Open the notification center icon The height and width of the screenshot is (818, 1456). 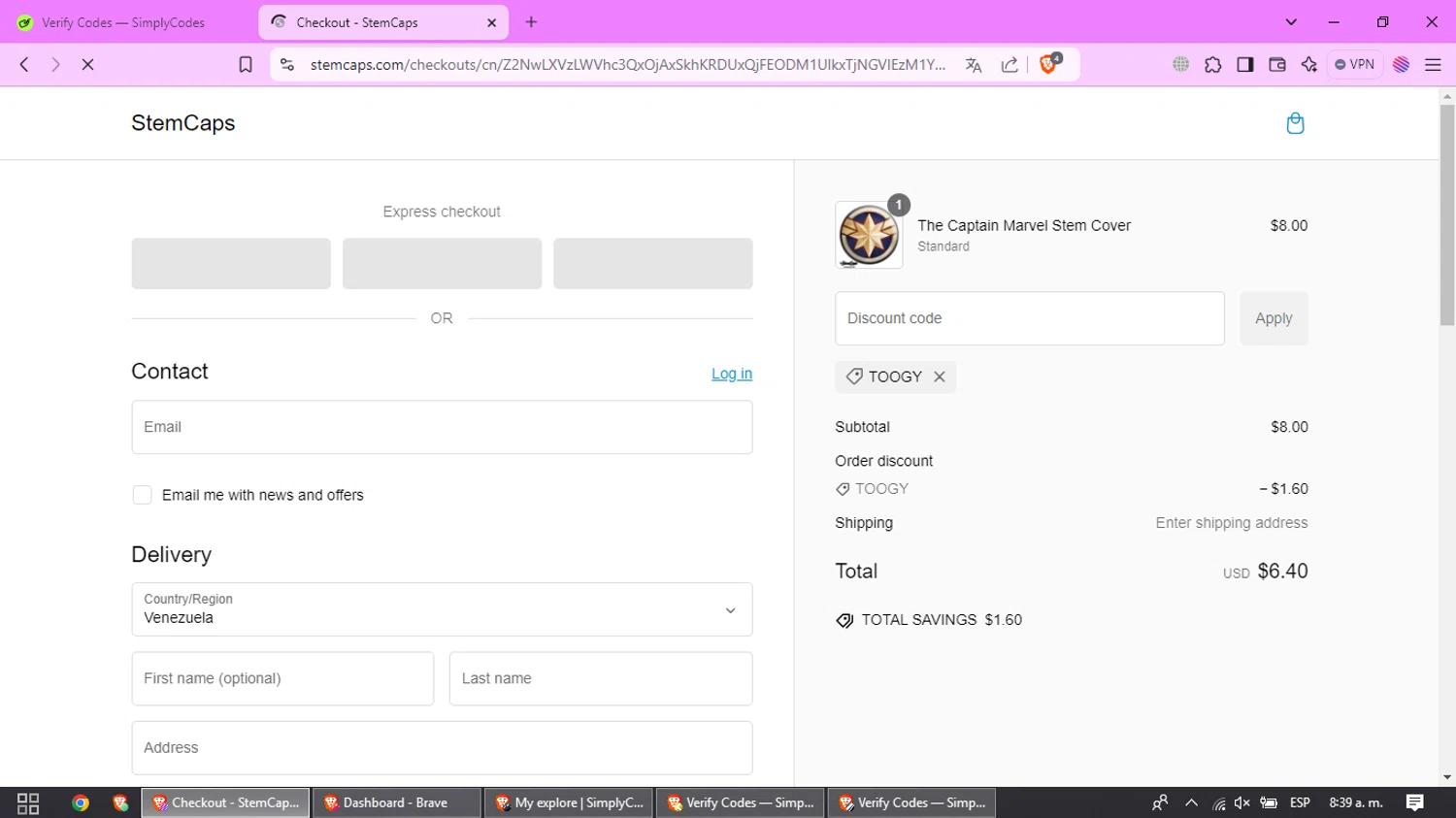pos(1415,802)
